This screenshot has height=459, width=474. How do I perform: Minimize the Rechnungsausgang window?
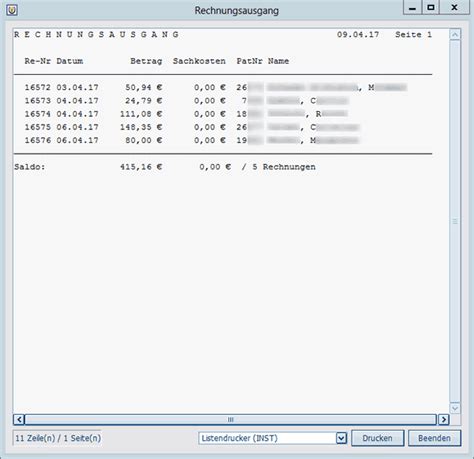tap(412, 7)
